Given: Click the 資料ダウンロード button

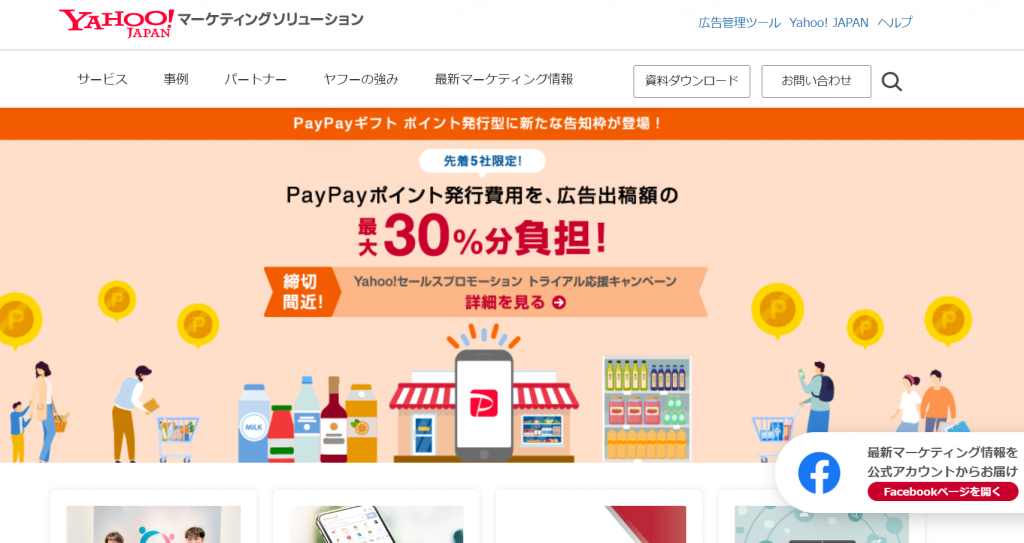Looking at the screenshot, I should coord(692,81).
